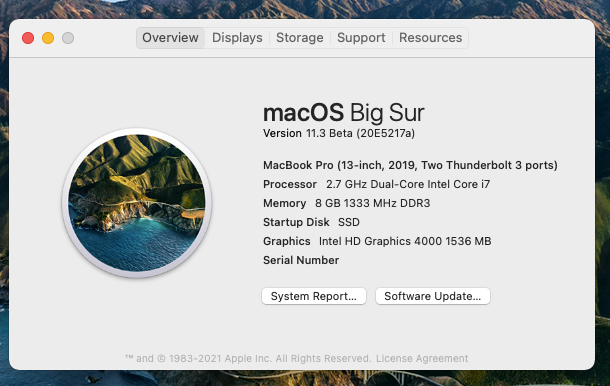Click the 'Memory' label

(284, 203)
